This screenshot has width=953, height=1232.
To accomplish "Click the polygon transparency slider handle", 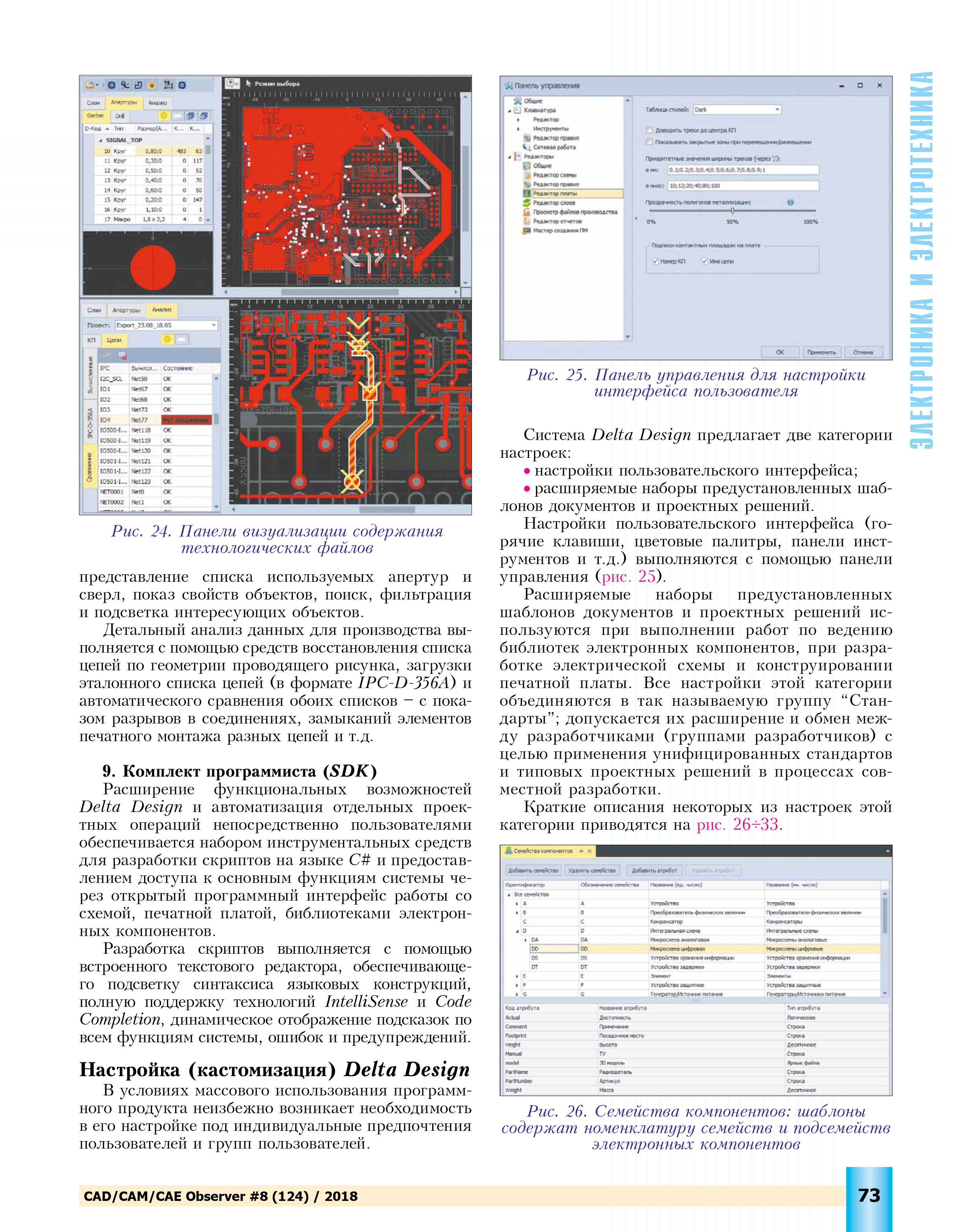I will (733, 211).
